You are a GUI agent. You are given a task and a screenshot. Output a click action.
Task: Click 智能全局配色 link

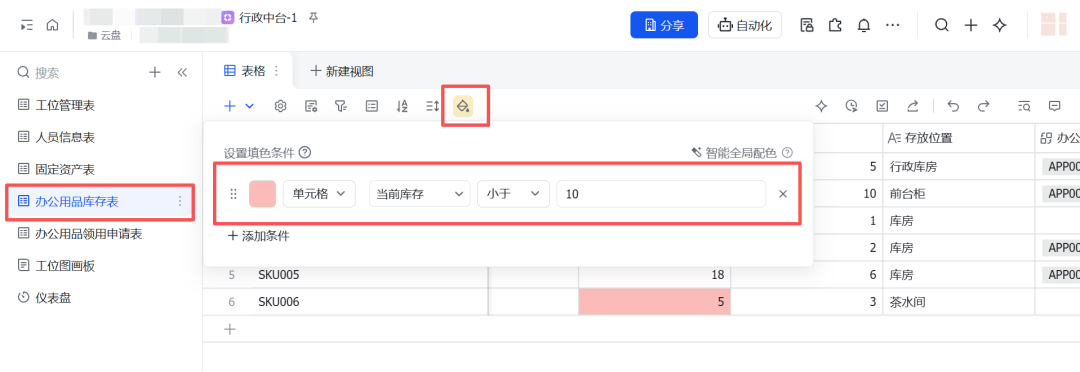735,152
